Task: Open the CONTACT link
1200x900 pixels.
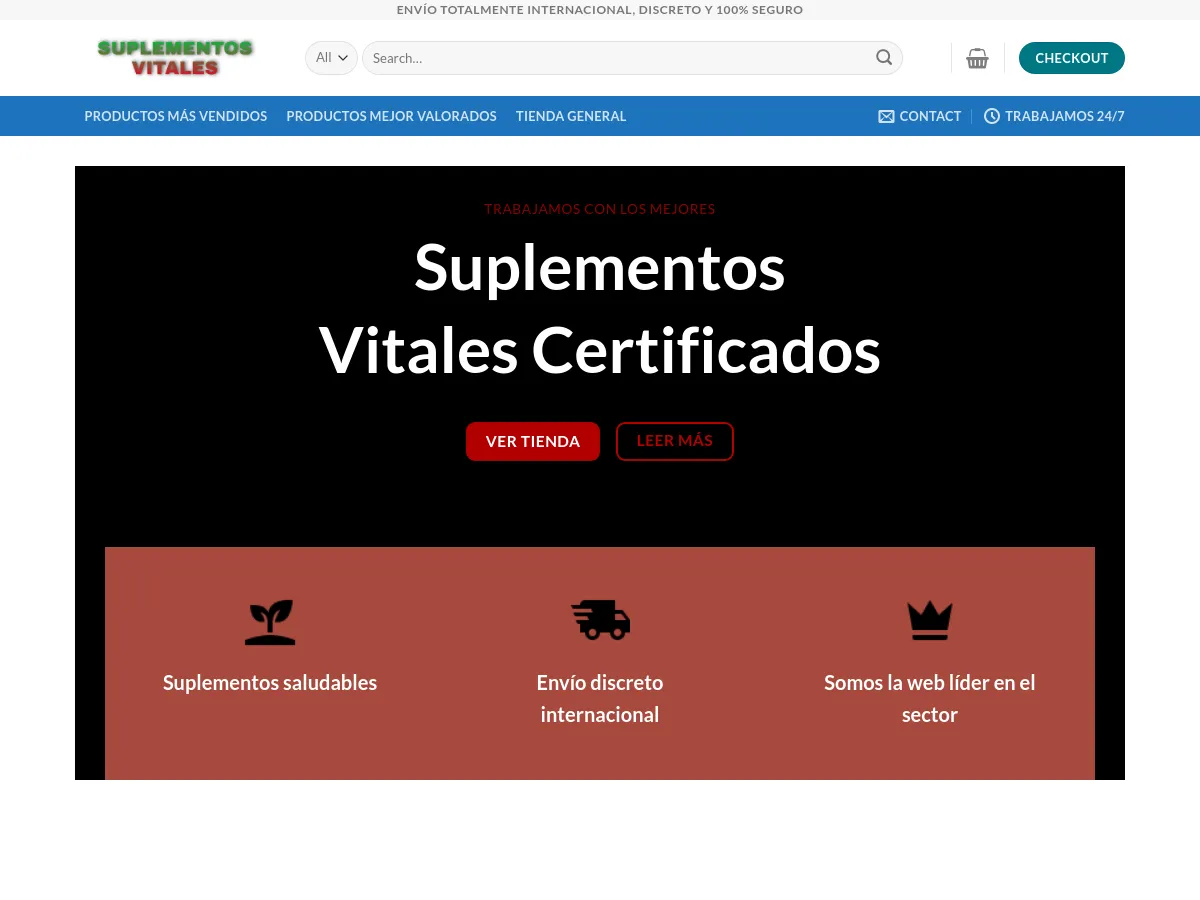Action: coord(930,116)
